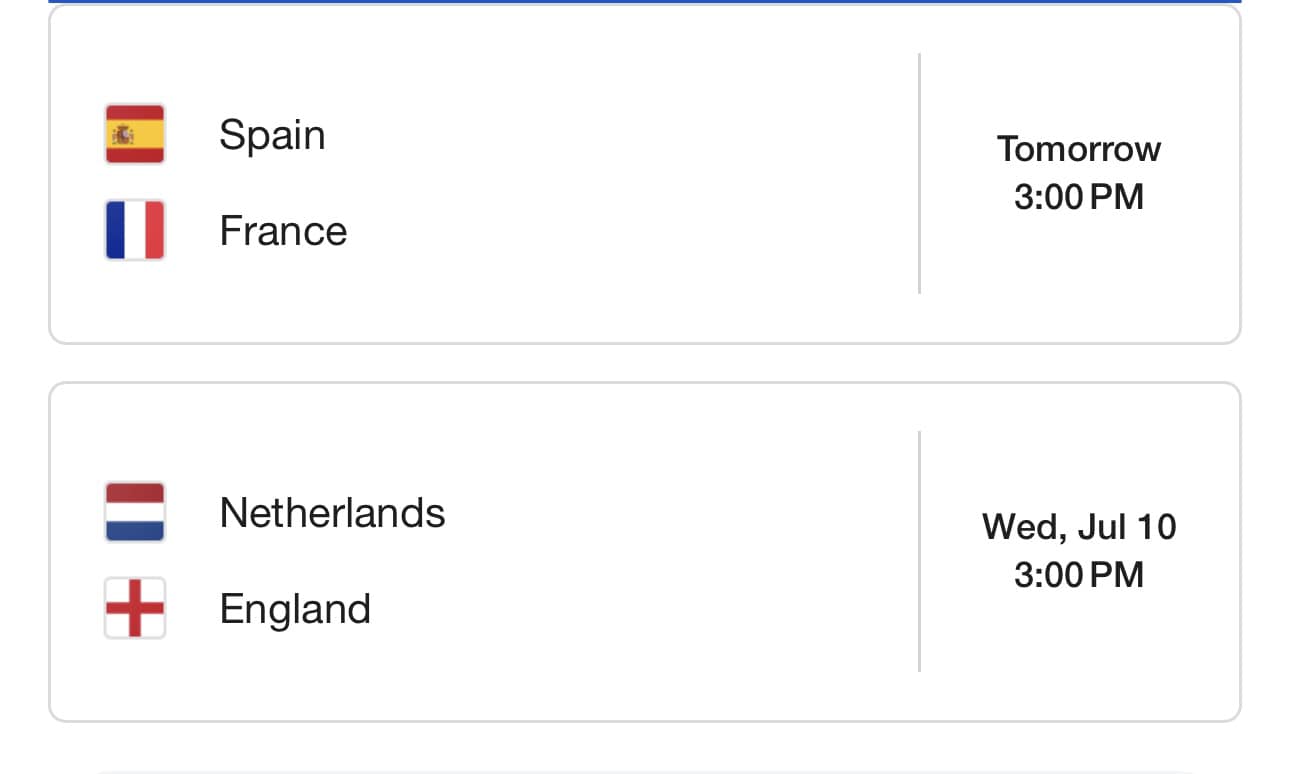This screenshot has width=1290, height=774.
Task: Click empty space right of France name
Action: pyautogui.click(x=630, y=231)
